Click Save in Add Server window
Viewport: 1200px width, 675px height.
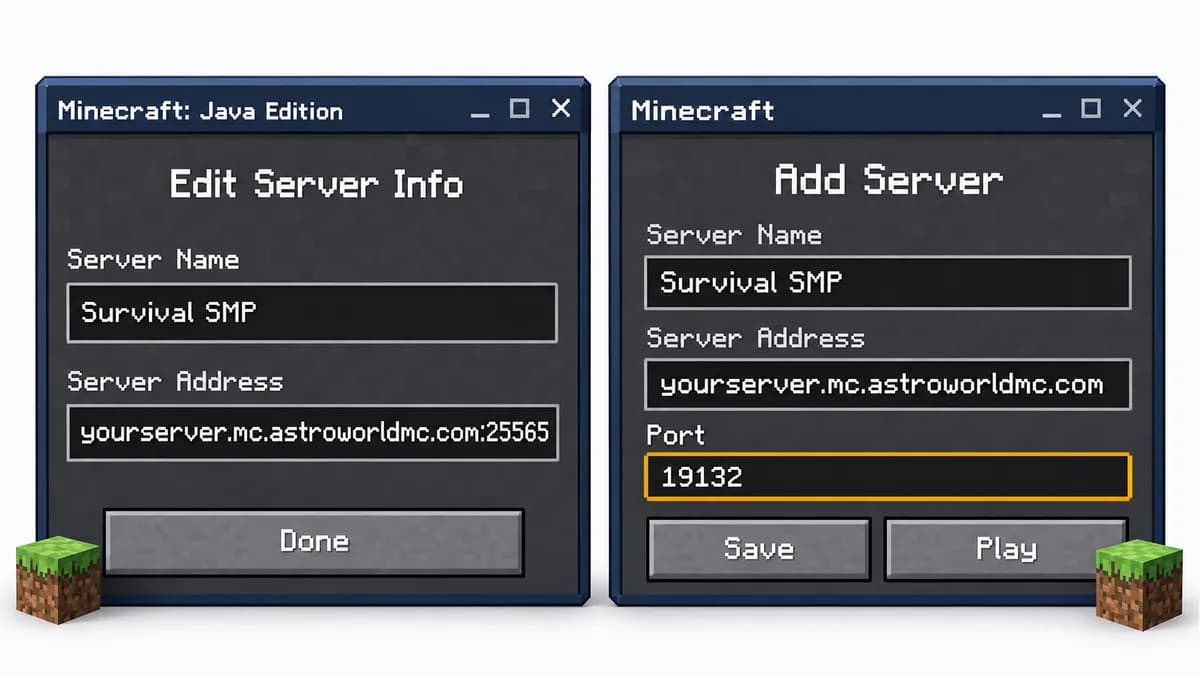758,548
